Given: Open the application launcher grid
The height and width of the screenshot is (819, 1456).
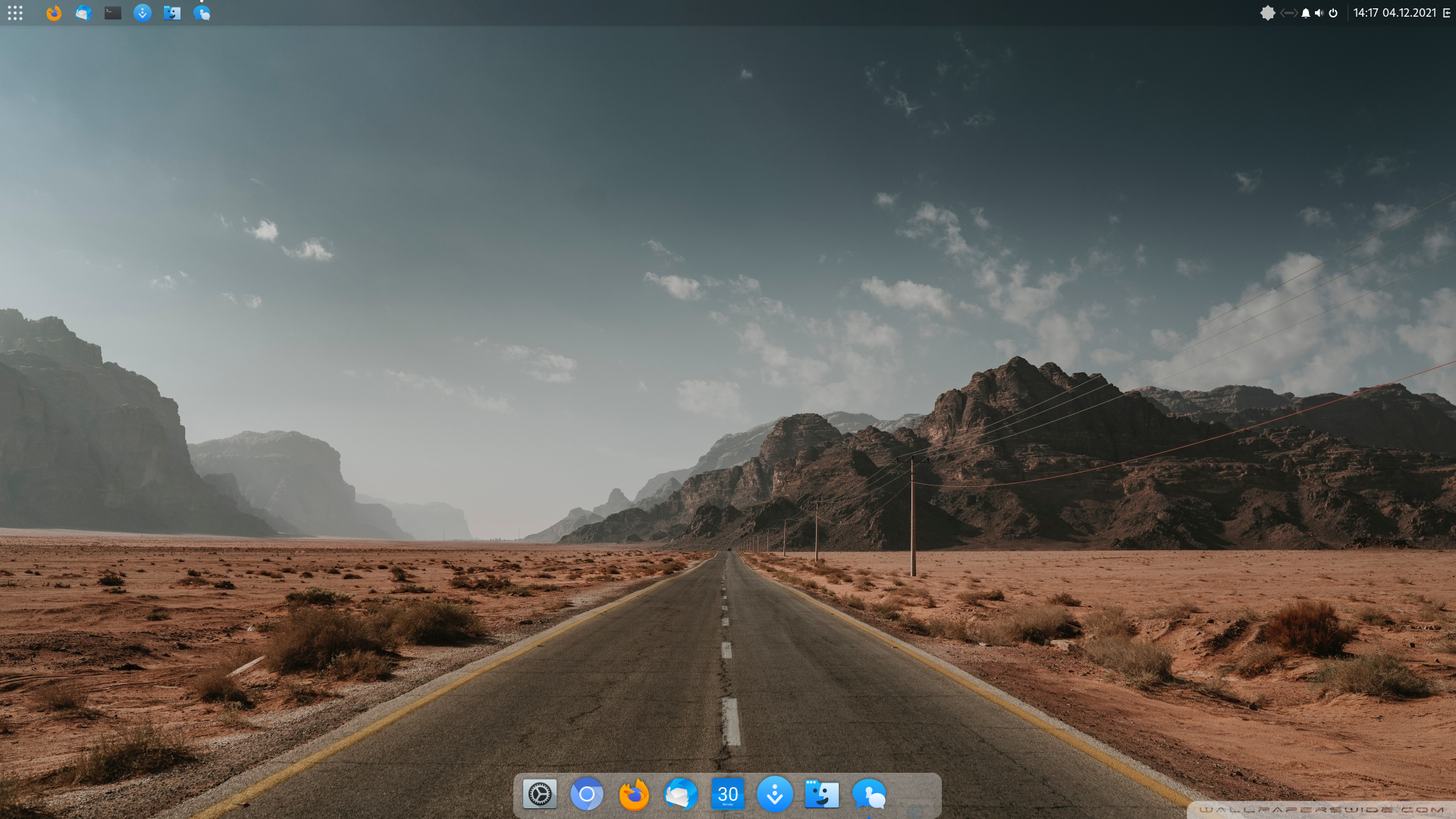Looking at the screenshot, I should coord(15,13).
